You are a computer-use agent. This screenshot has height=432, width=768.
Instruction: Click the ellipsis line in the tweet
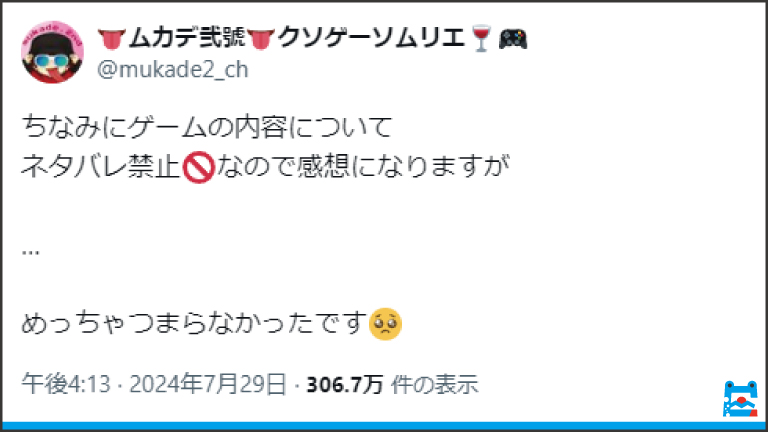point(30,252)
